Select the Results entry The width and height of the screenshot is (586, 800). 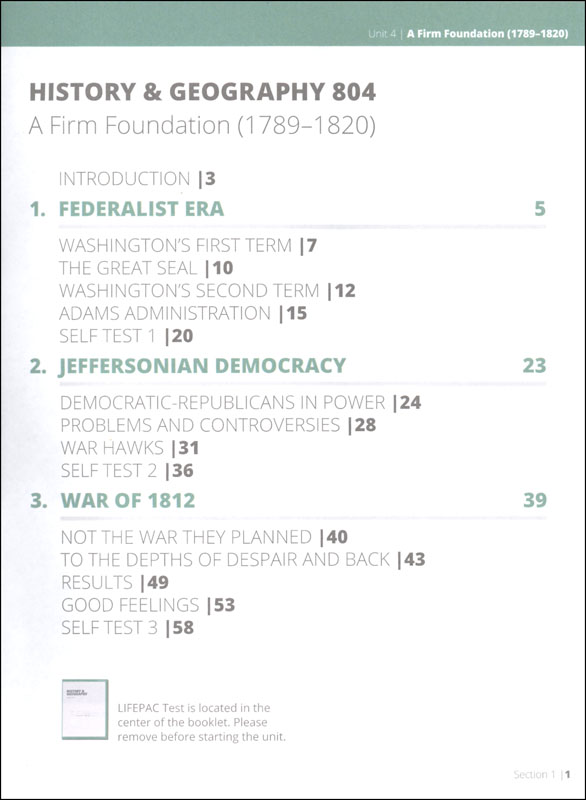tap(115, 582)
